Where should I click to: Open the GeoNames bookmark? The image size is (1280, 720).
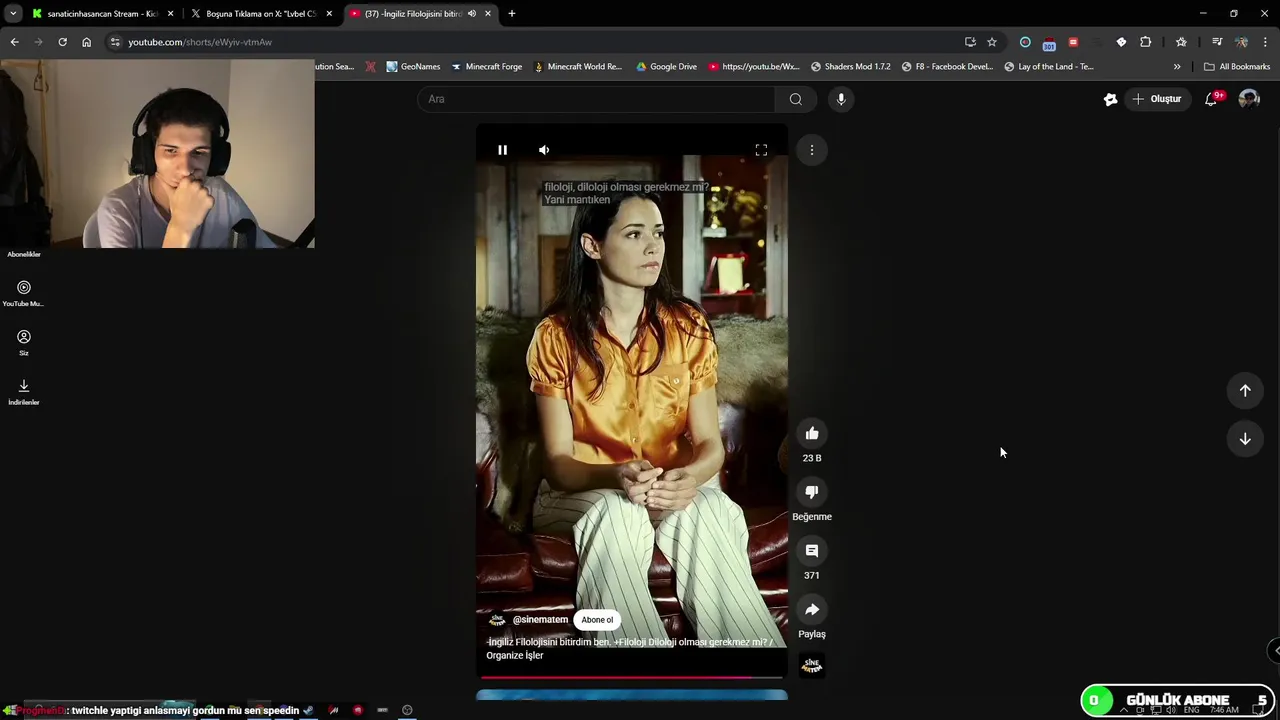(413, 67)
